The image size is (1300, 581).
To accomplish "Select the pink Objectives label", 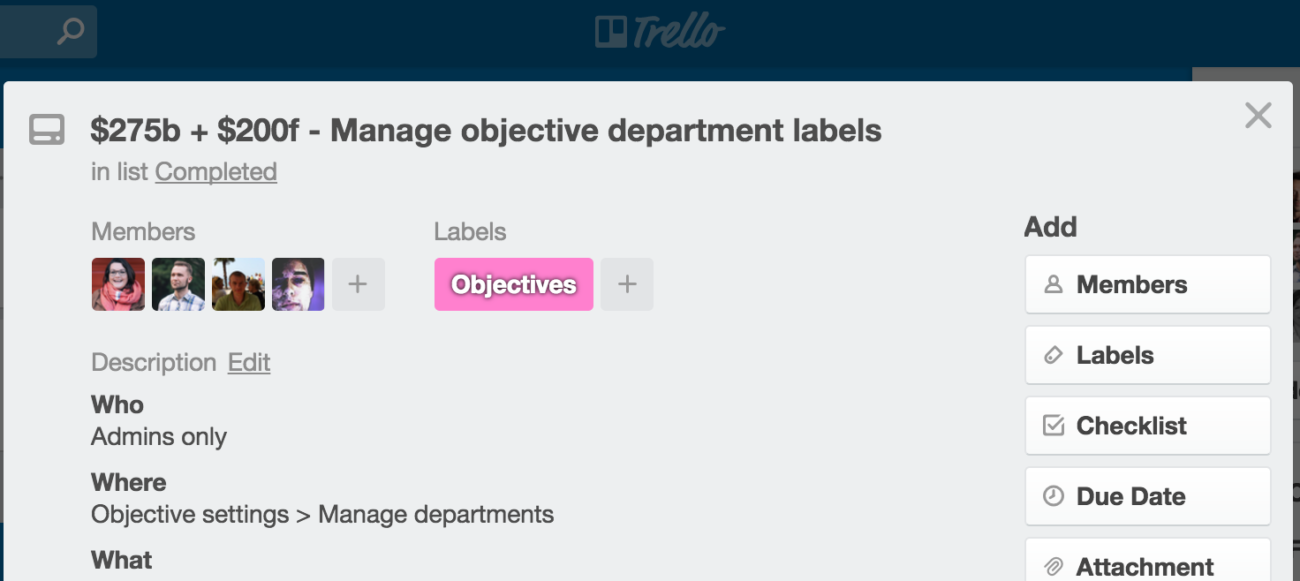I will 513,285.
